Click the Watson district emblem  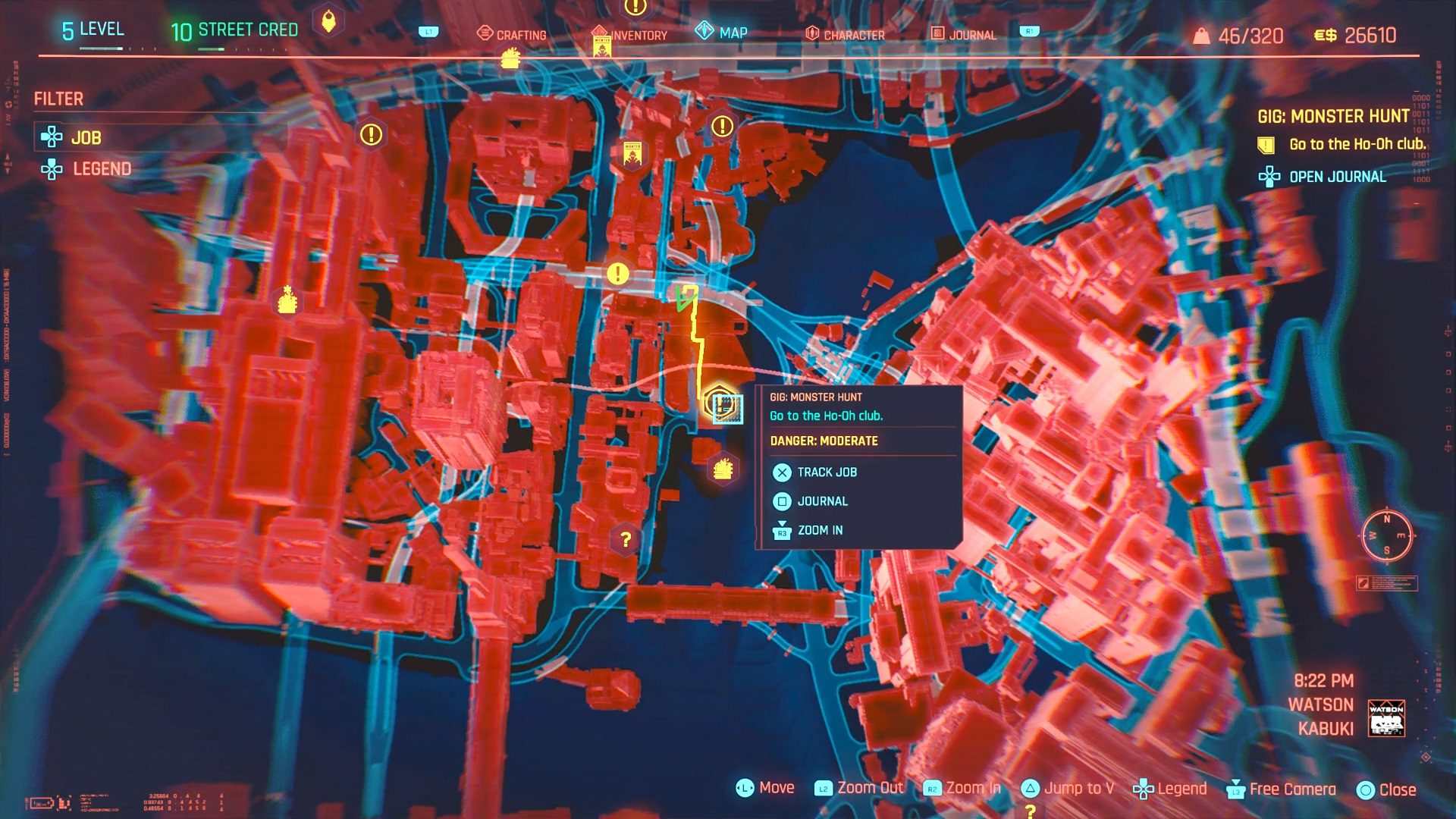coord(1386,718)
